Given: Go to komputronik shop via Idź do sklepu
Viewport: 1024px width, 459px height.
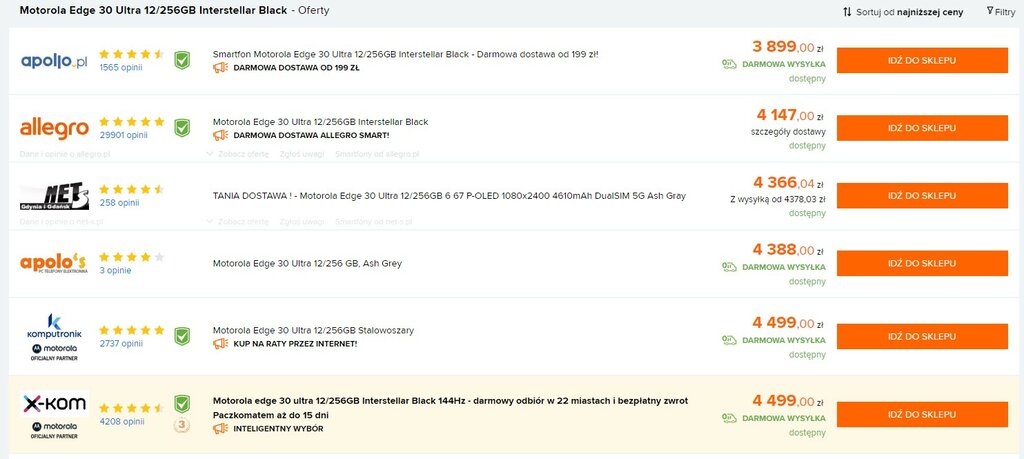Looking at the screenshot, I should 922,336.
